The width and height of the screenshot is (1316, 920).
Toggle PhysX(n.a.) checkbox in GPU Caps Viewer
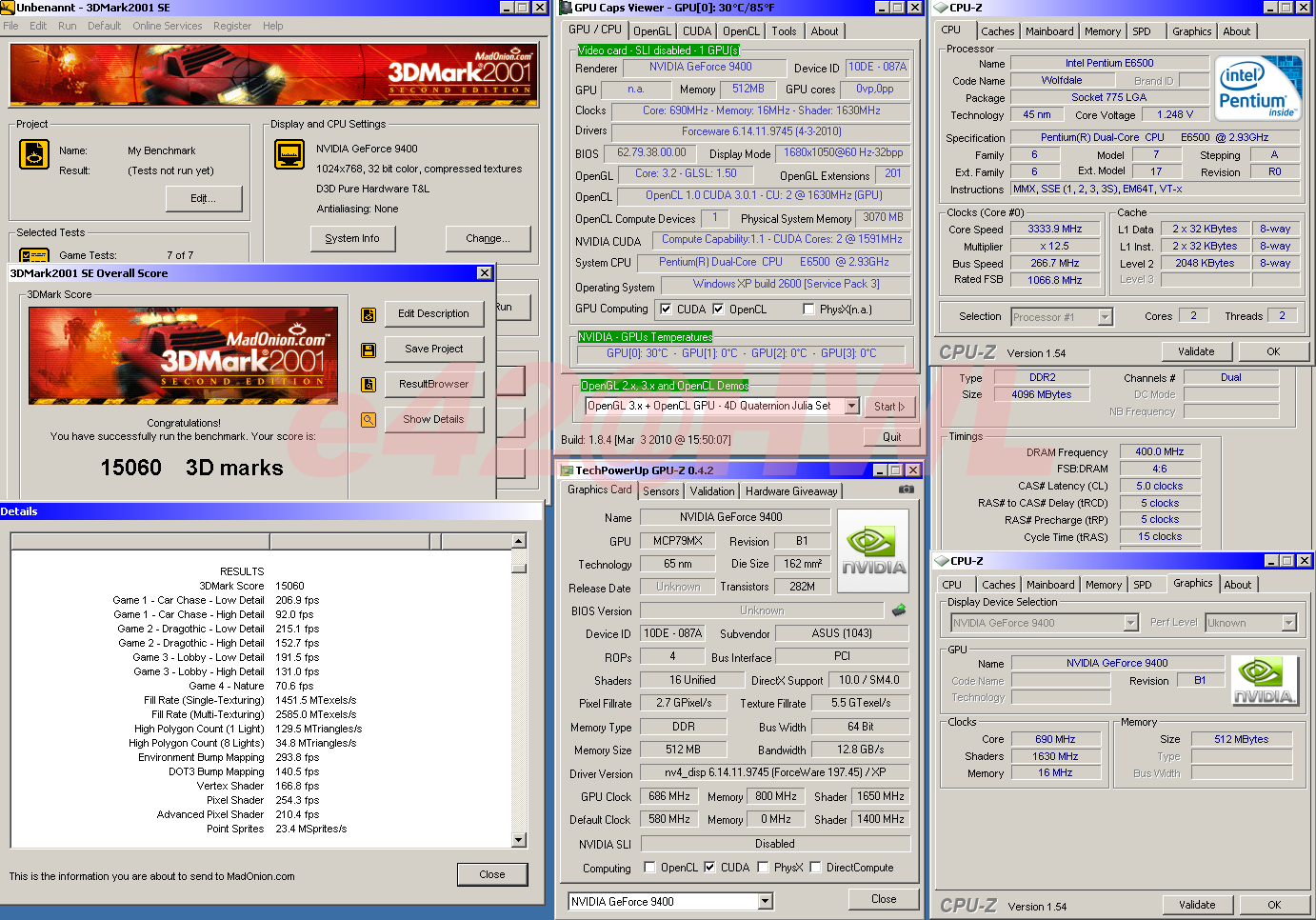(808, 310)
